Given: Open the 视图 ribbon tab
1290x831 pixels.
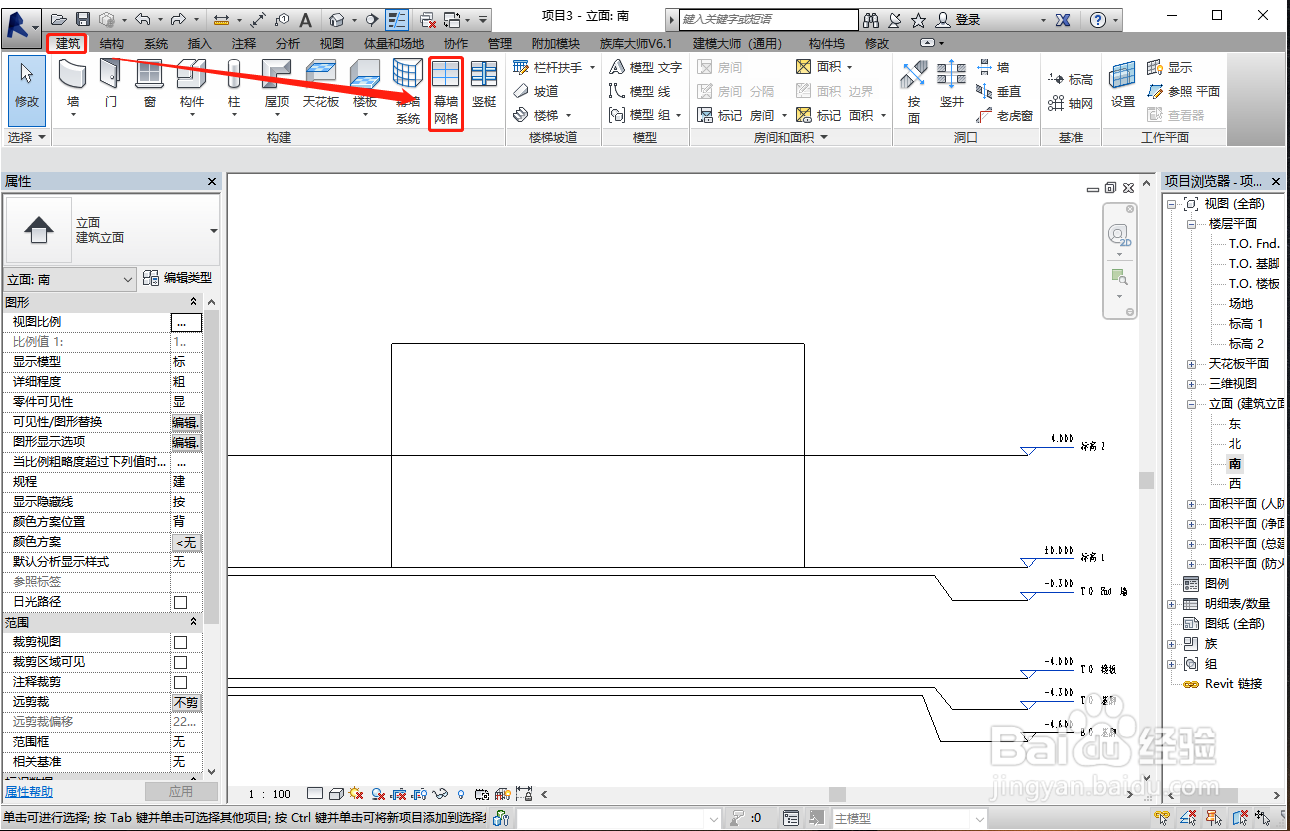Looking at the screenshot, I should pyautogui.click(x=332, y=44).
